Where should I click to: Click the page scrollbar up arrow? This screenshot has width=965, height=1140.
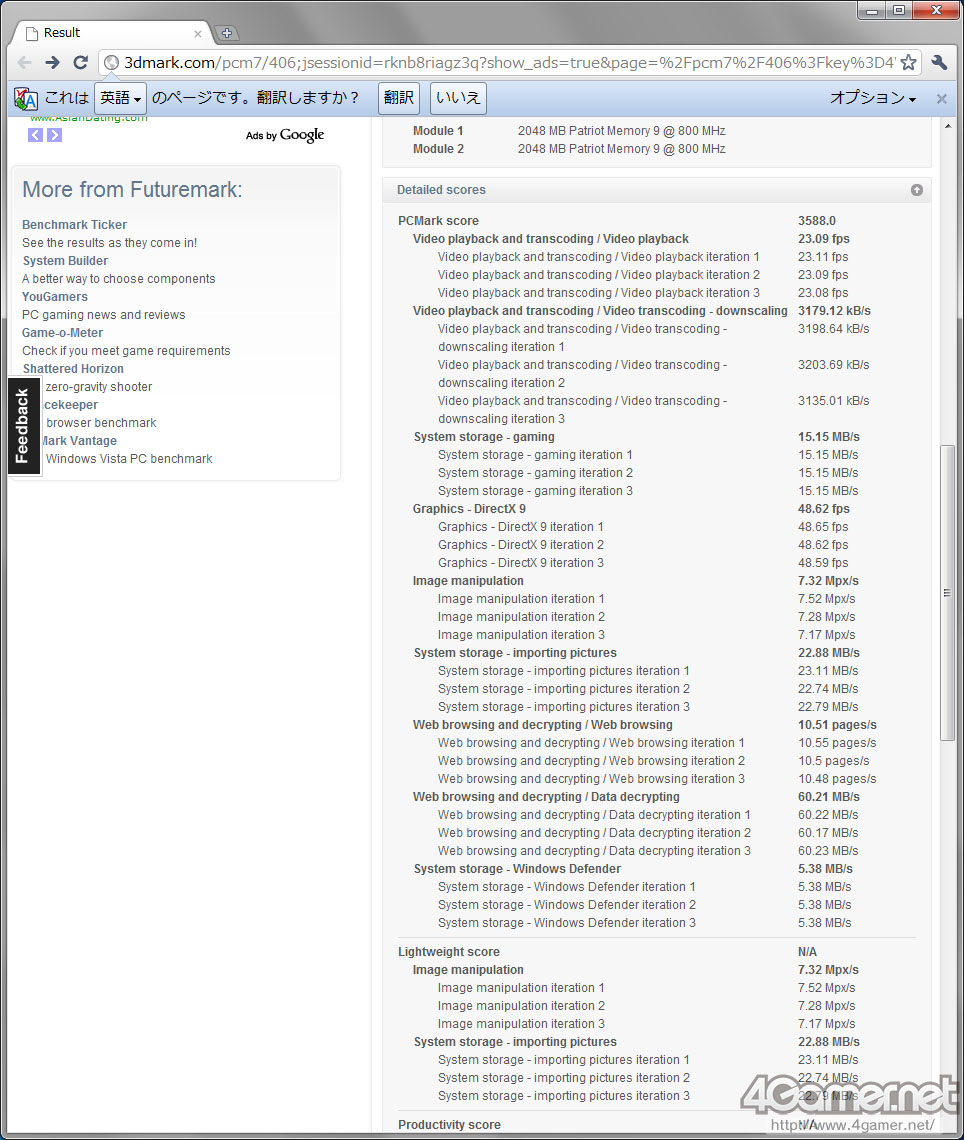(x=948, y=127)
